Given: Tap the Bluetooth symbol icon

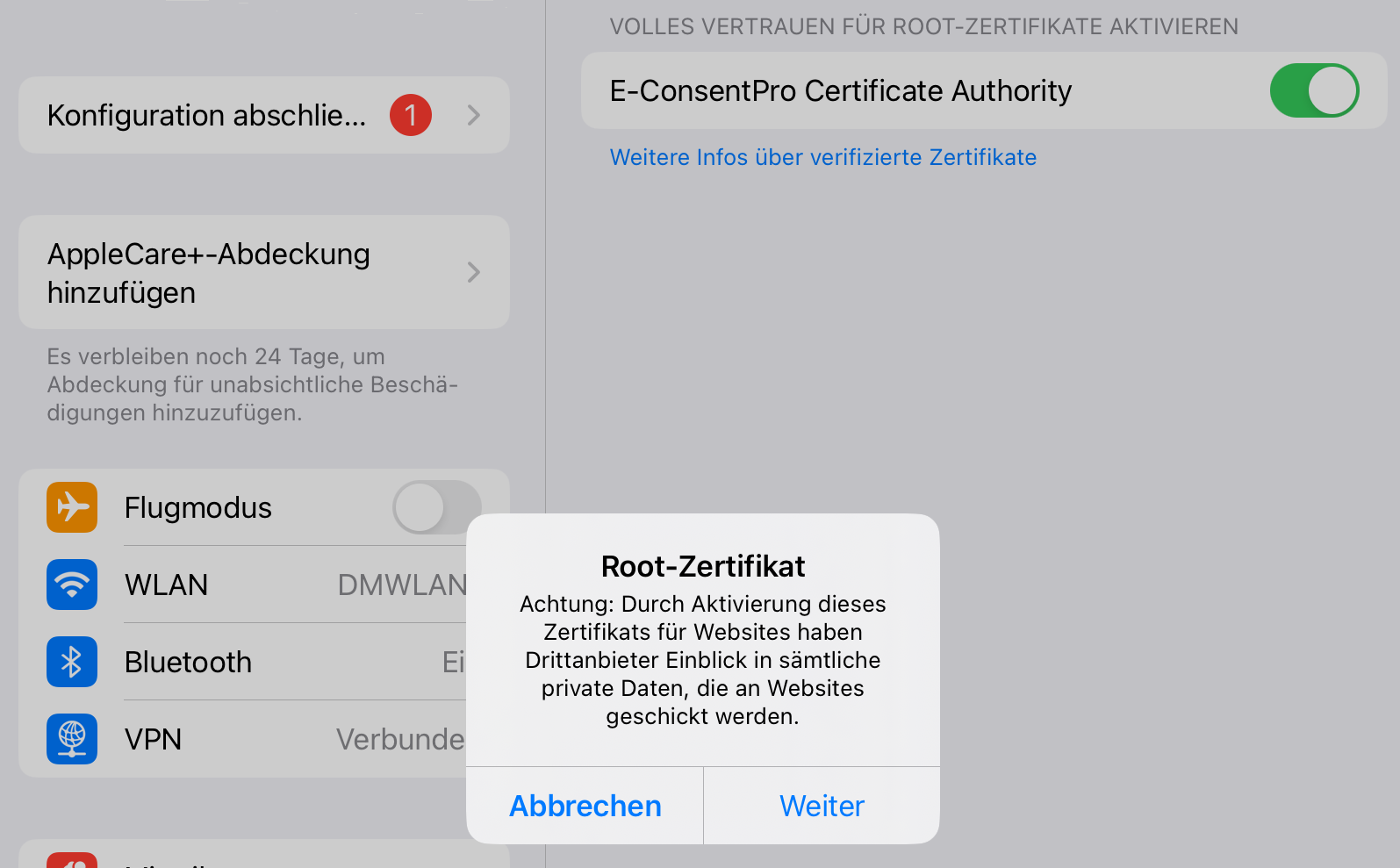Looking at the screenshot, I should click(x=72, y=662).
